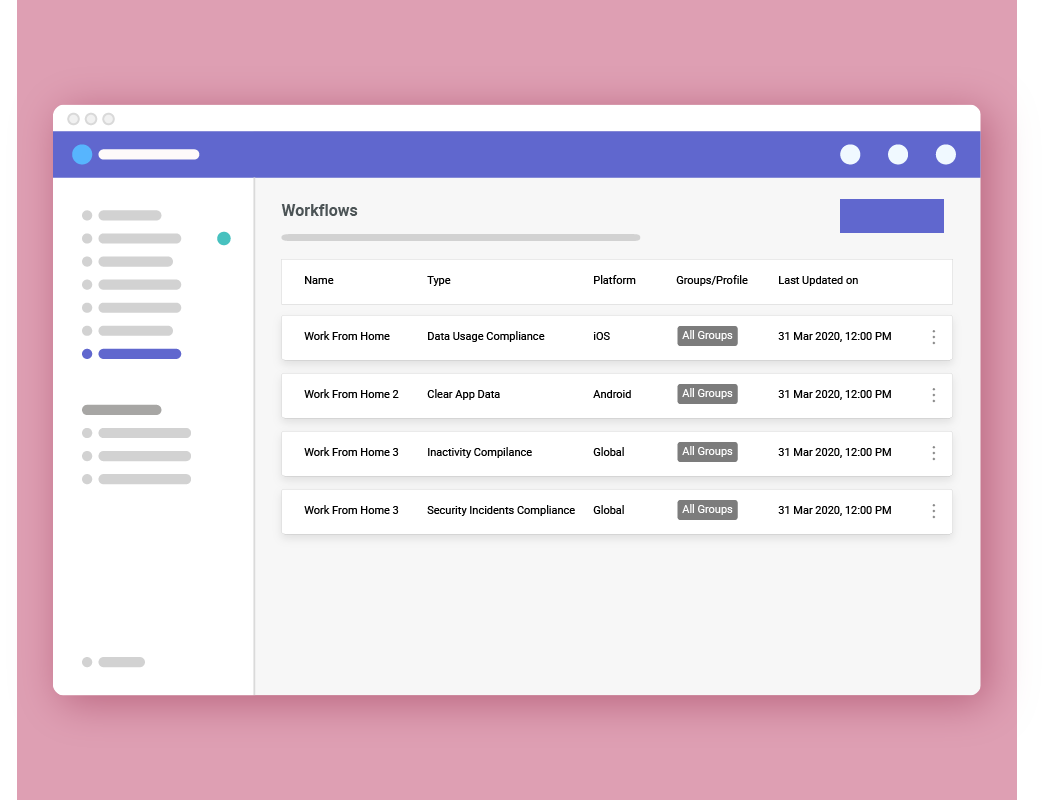Viewport: 1048px width, 800px height.
Task: Click the All Groups badge in the iOS row
Action: click(707, 336)
